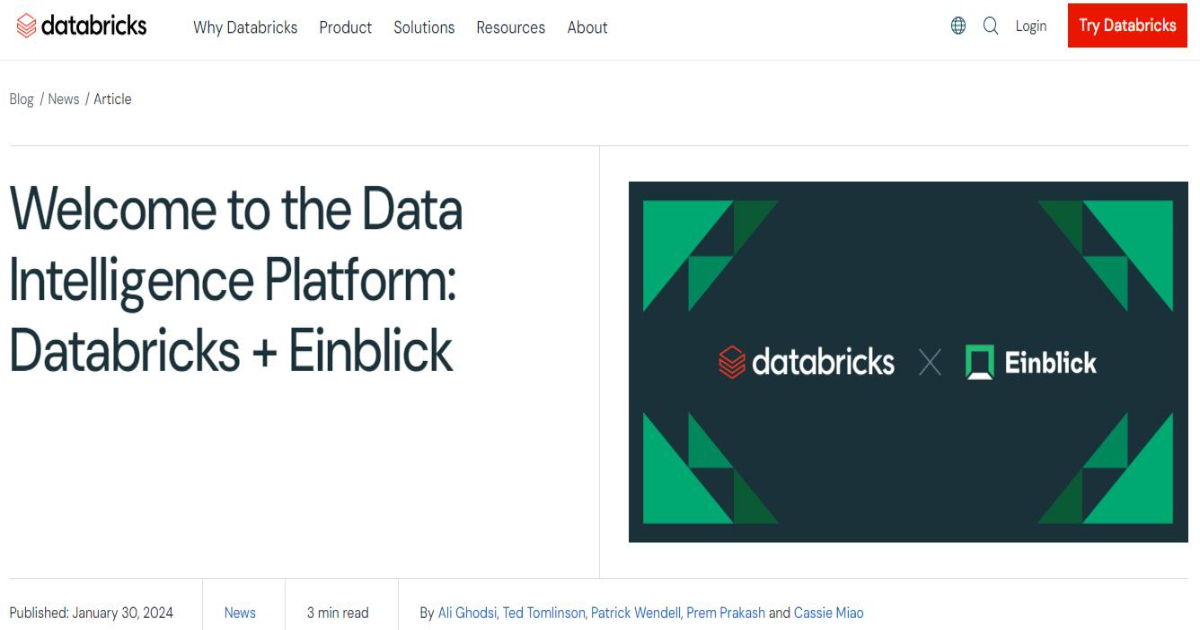This screenshot has height=630, width=1200.
Task: Go to News breadcrumb
Action: [63, 99]
